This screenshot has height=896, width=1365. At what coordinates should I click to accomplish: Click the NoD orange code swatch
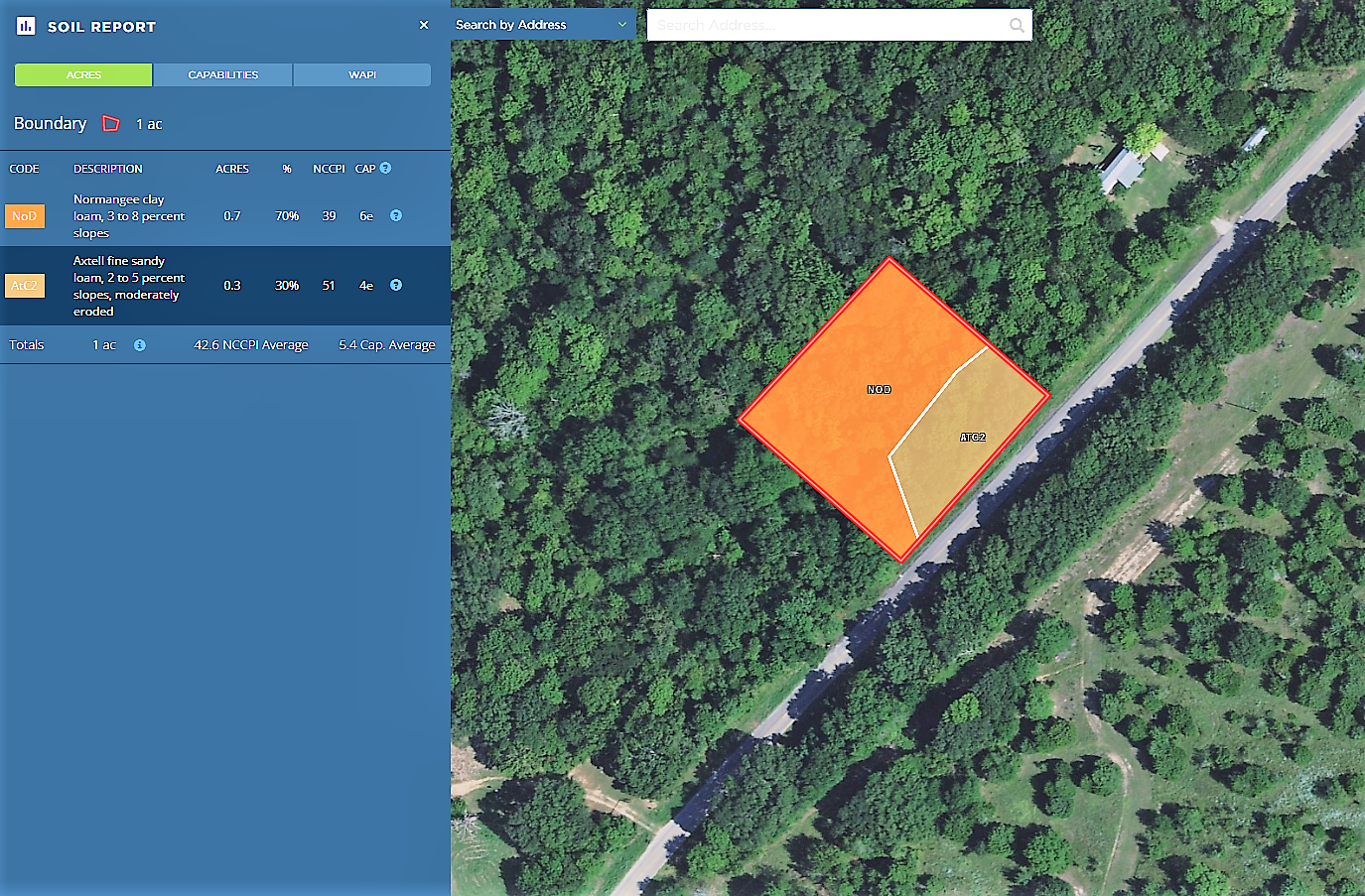[x=25, y=216]
